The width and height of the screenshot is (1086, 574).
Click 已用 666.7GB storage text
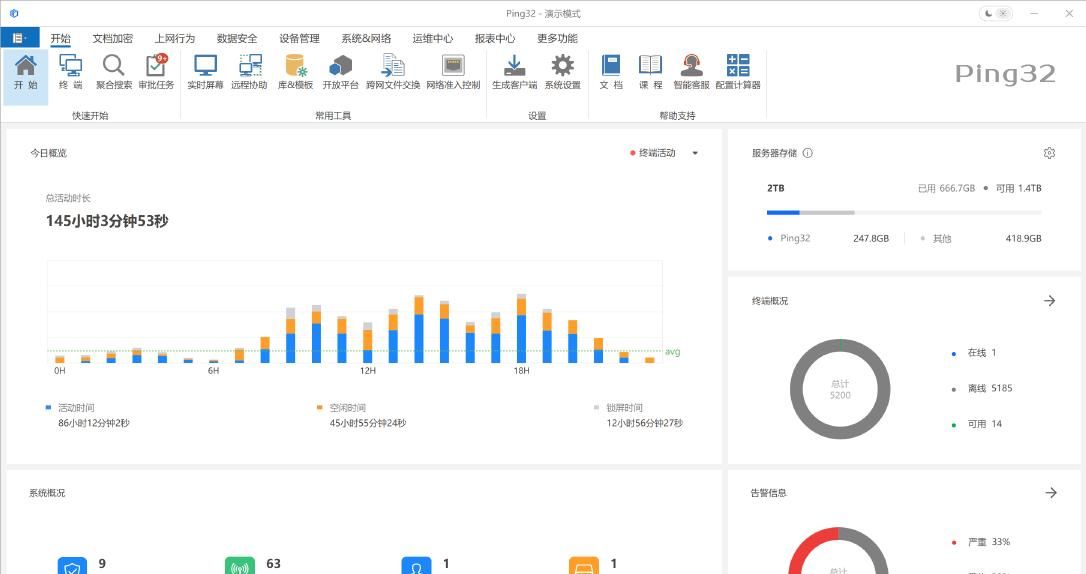coord(946,188)
